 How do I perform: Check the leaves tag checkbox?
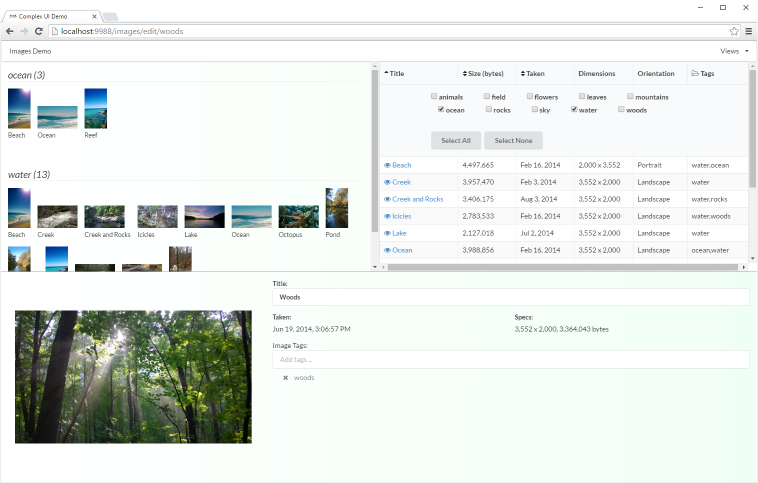(582, 96)
